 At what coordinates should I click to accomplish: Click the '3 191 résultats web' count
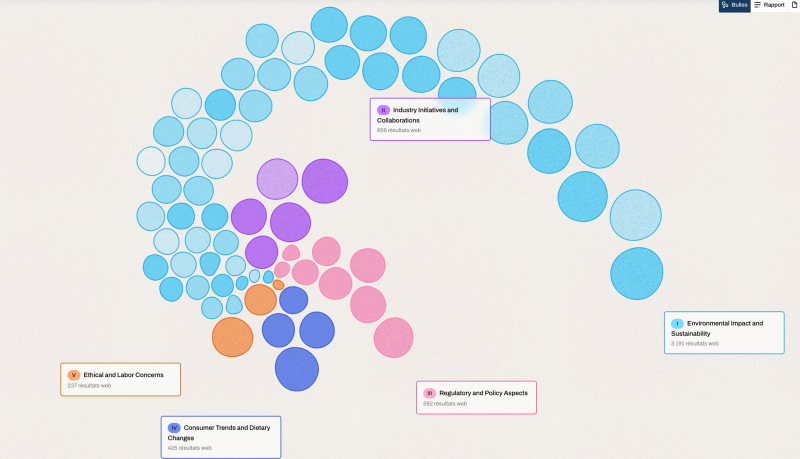pos(694,344)
